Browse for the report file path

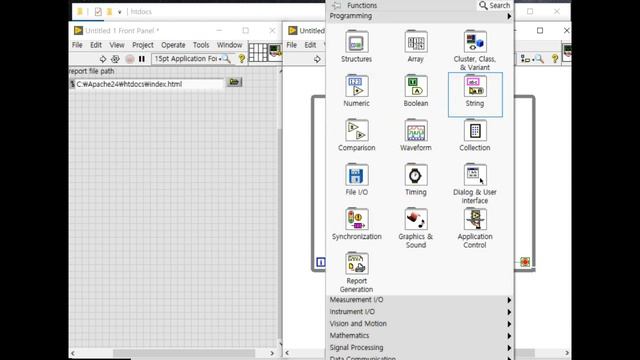[x=234, y=82]
